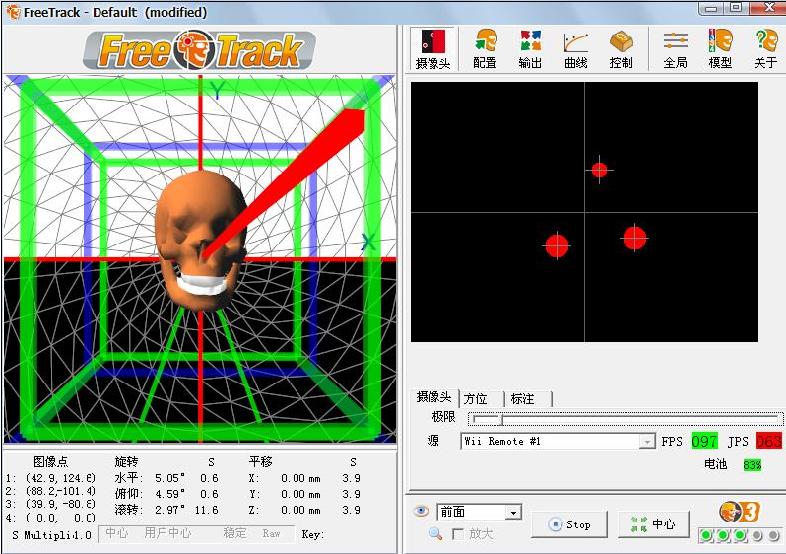Click the fifth gray status LED
Viewport: 786px width, 554px height.
point(773,535)
